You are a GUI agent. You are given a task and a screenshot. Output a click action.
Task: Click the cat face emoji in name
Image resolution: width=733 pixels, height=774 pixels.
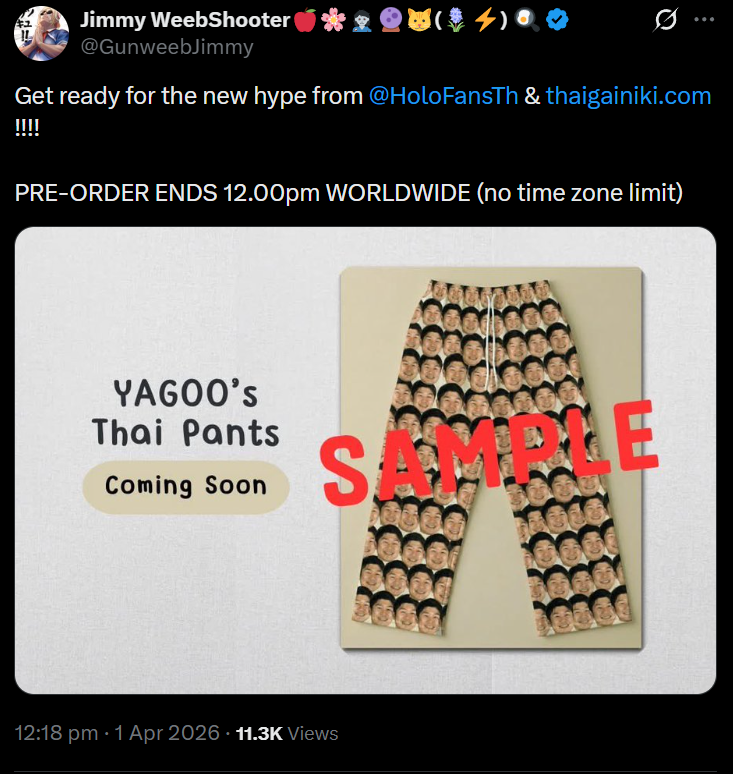419,20
